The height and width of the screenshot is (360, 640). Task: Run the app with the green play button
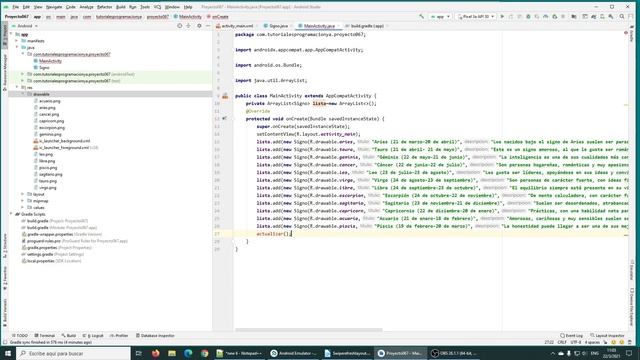(502, 17)
